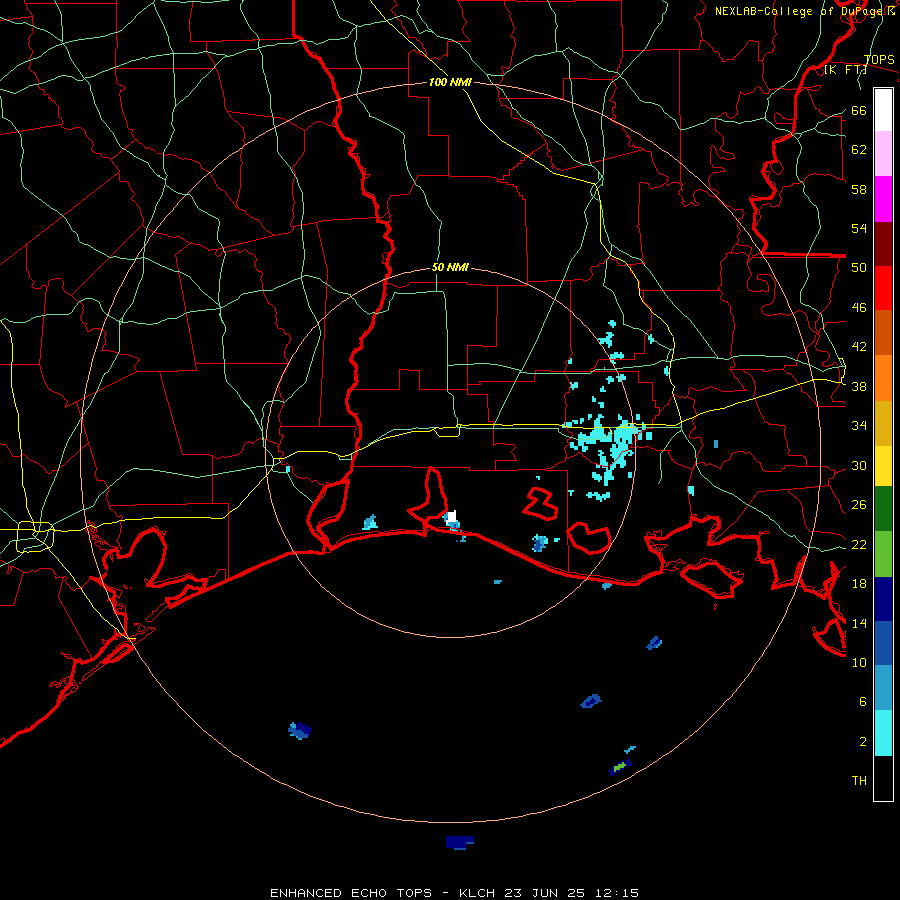The image size is (900, 900).
Task: Click the 50 NMI range ring label
Action: point(450,267)
